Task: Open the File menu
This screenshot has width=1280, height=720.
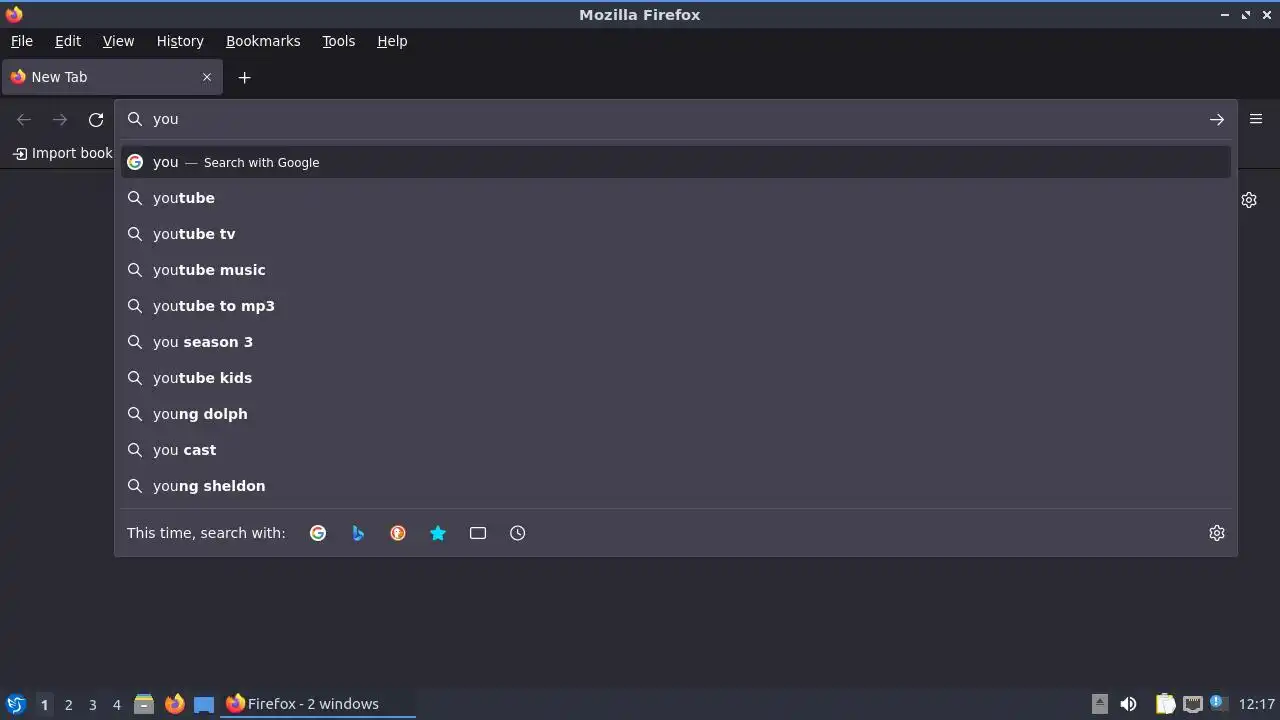Action: (21, 41)
